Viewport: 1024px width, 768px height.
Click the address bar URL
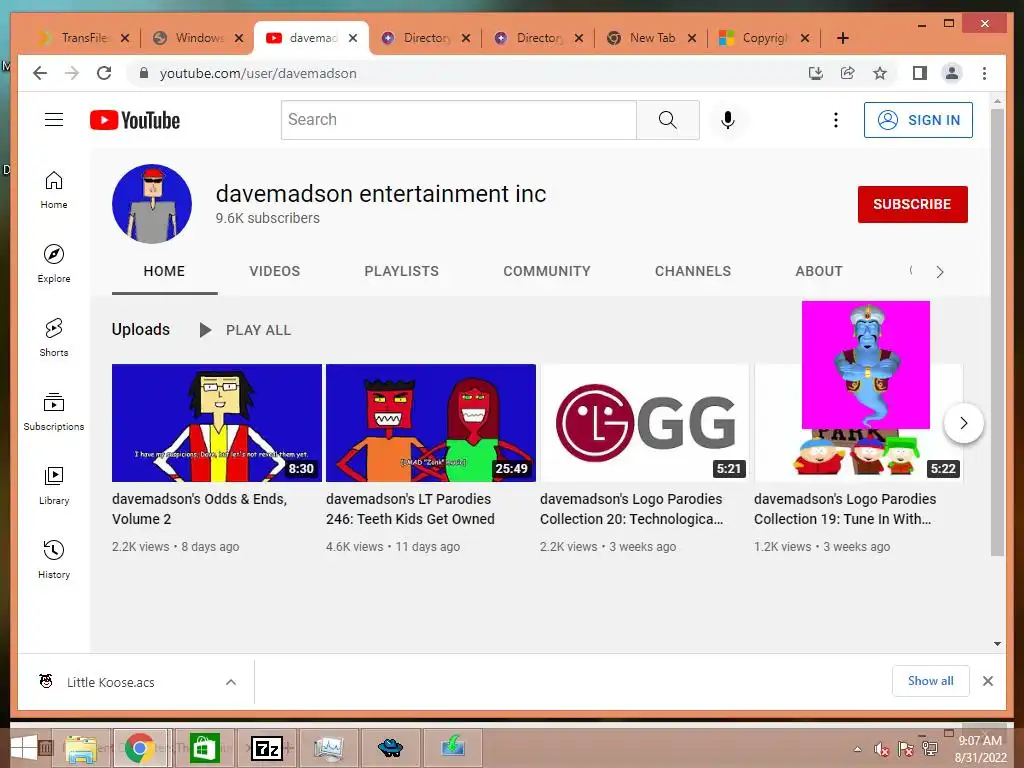tap(258, 73)
